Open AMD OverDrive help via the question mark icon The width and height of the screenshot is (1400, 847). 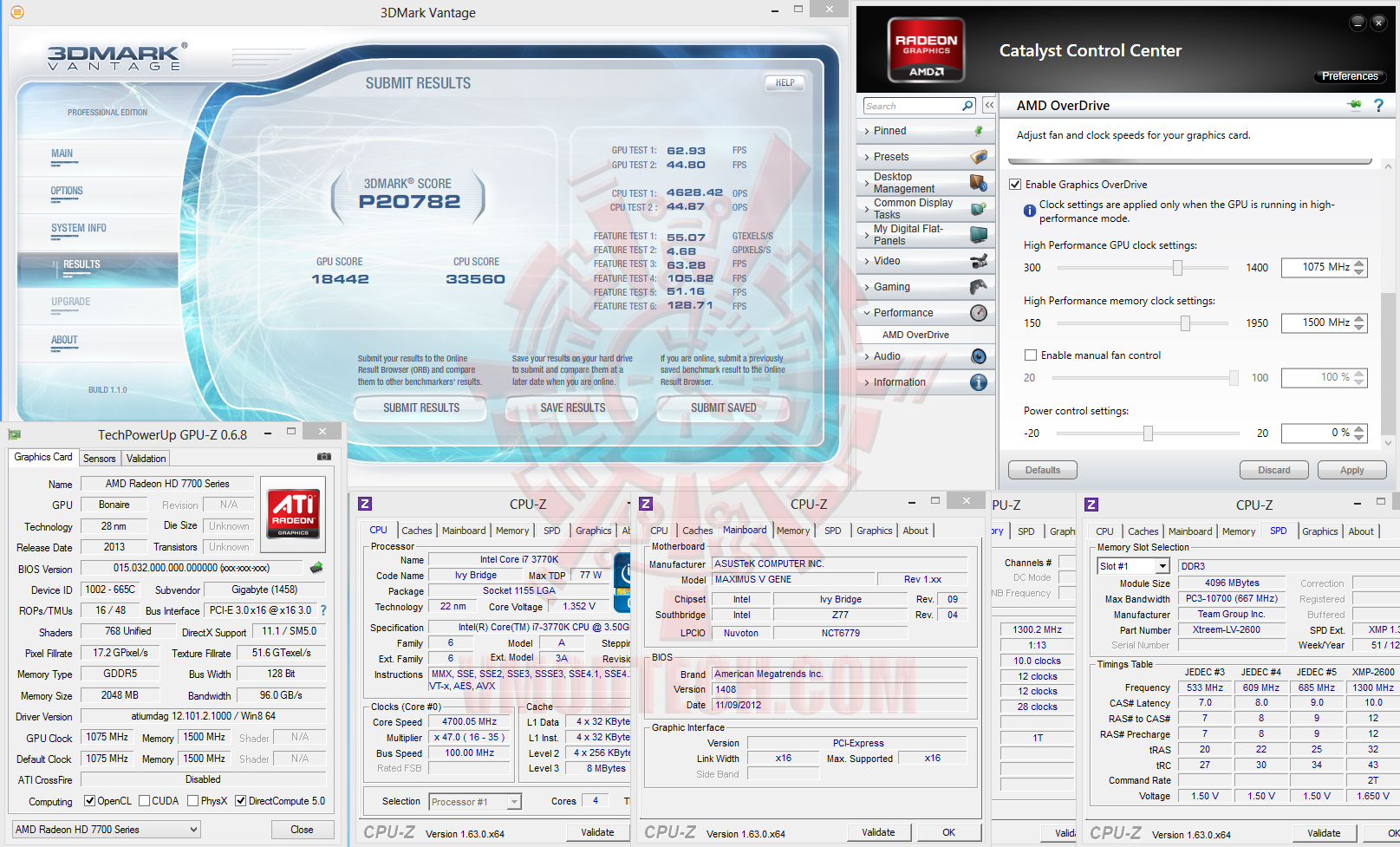(x=1378, y=106)
